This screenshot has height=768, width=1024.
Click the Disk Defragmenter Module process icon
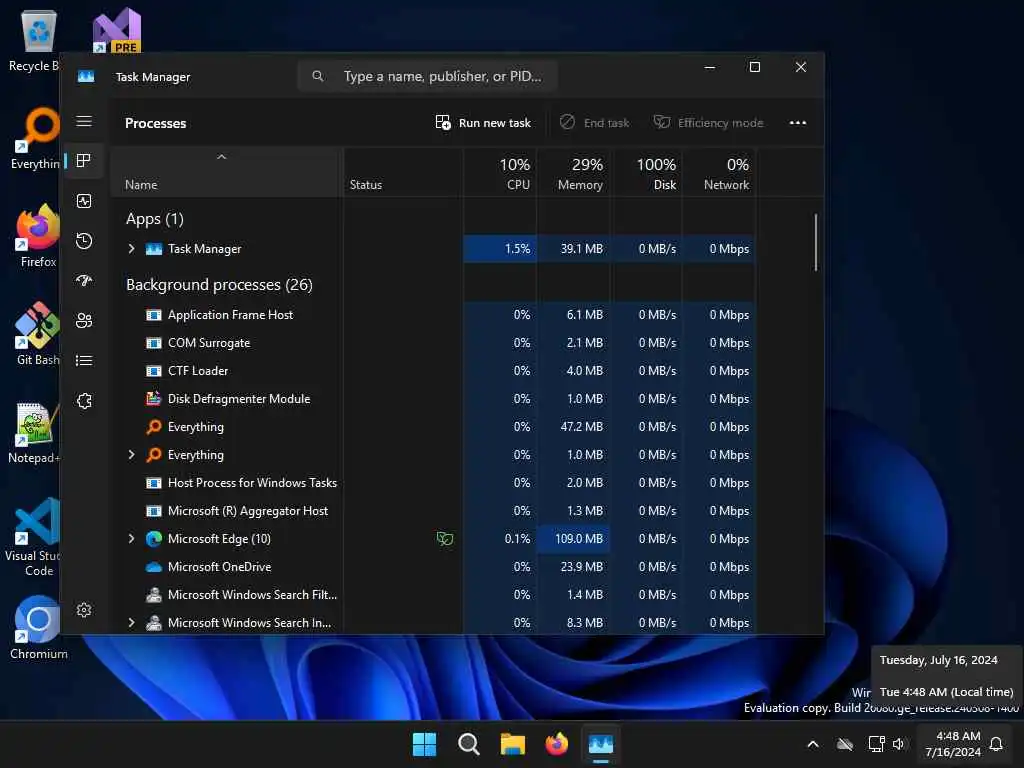(x=153, y=398)
